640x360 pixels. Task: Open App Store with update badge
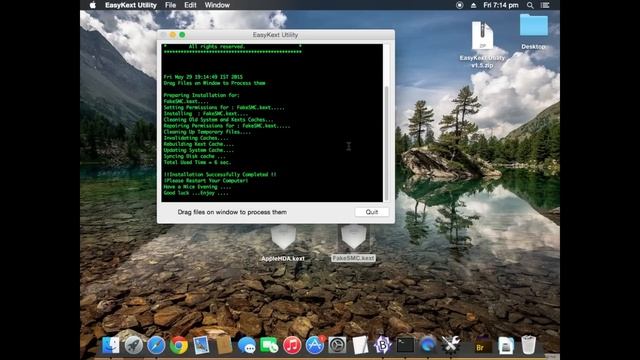tap(315, 345)
